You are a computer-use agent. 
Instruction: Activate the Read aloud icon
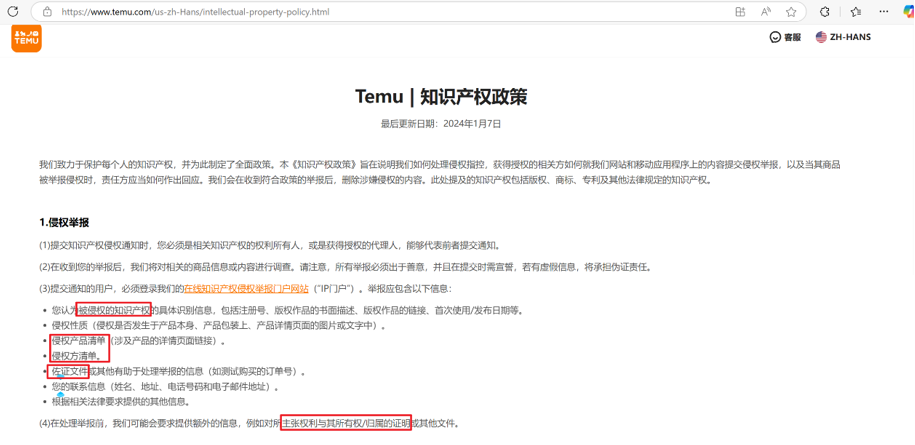(x=766, y=12)
